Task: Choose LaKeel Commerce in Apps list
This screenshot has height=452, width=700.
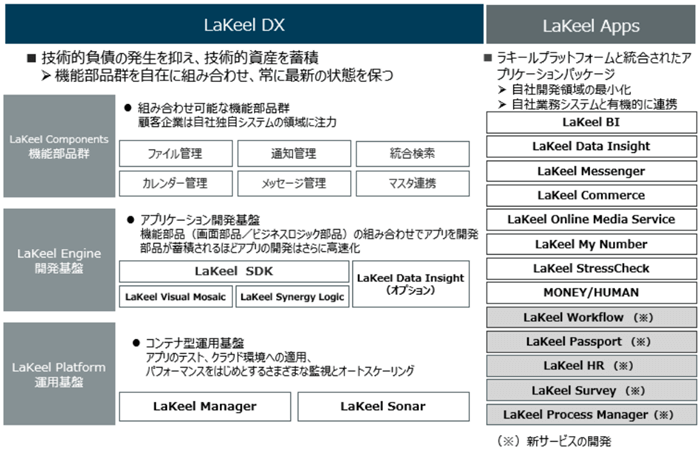Action: 591,195
